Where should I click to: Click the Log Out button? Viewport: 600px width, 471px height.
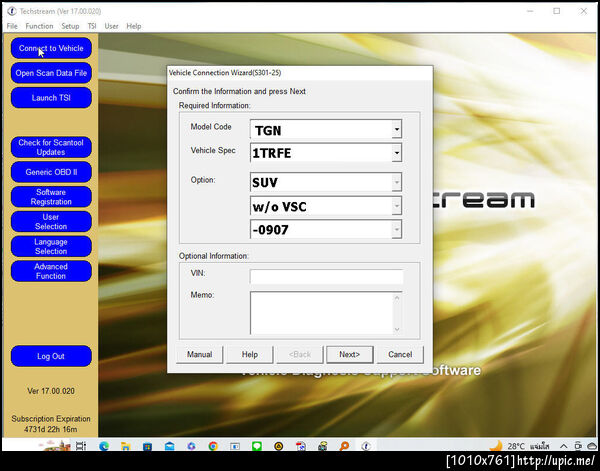[x=51, y=356]
